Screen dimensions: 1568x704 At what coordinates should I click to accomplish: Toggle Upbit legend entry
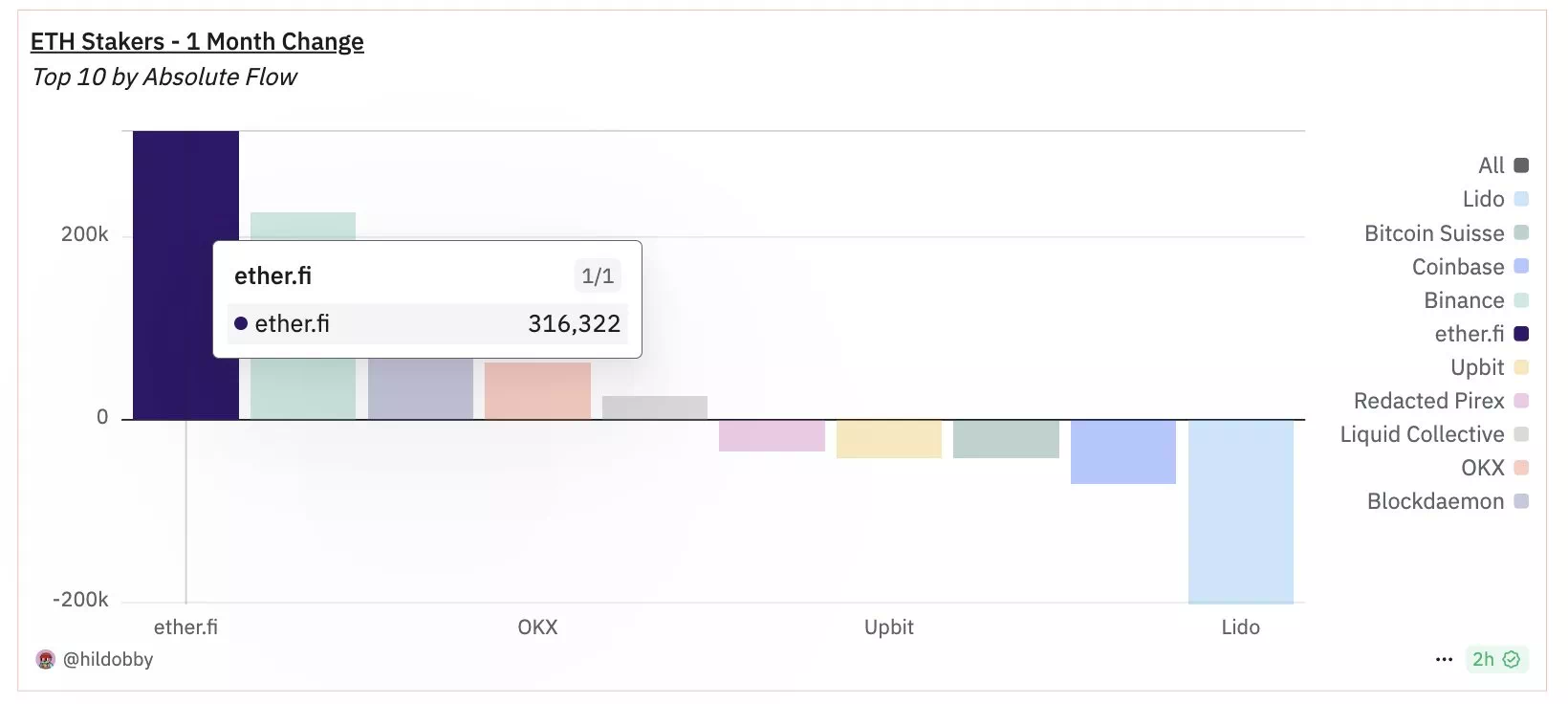pyautogui.click(x=1477, y=367)
